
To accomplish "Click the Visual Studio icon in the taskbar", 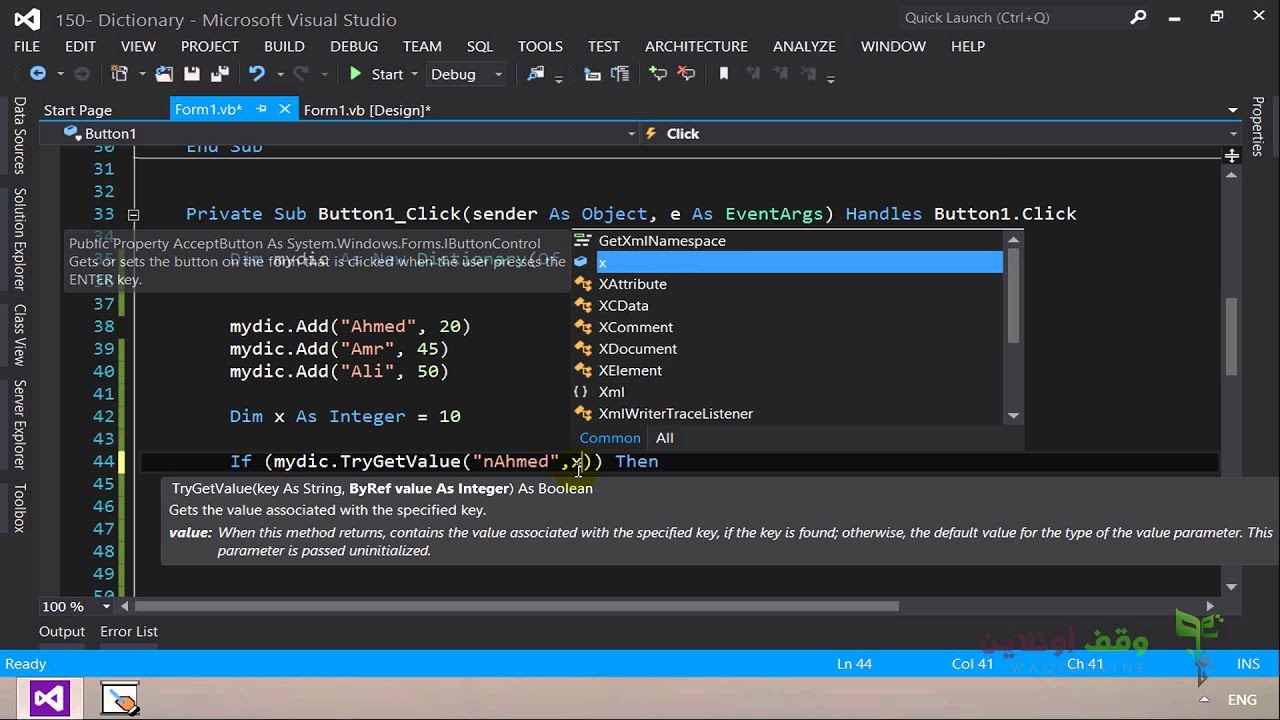I will (49, 698).
